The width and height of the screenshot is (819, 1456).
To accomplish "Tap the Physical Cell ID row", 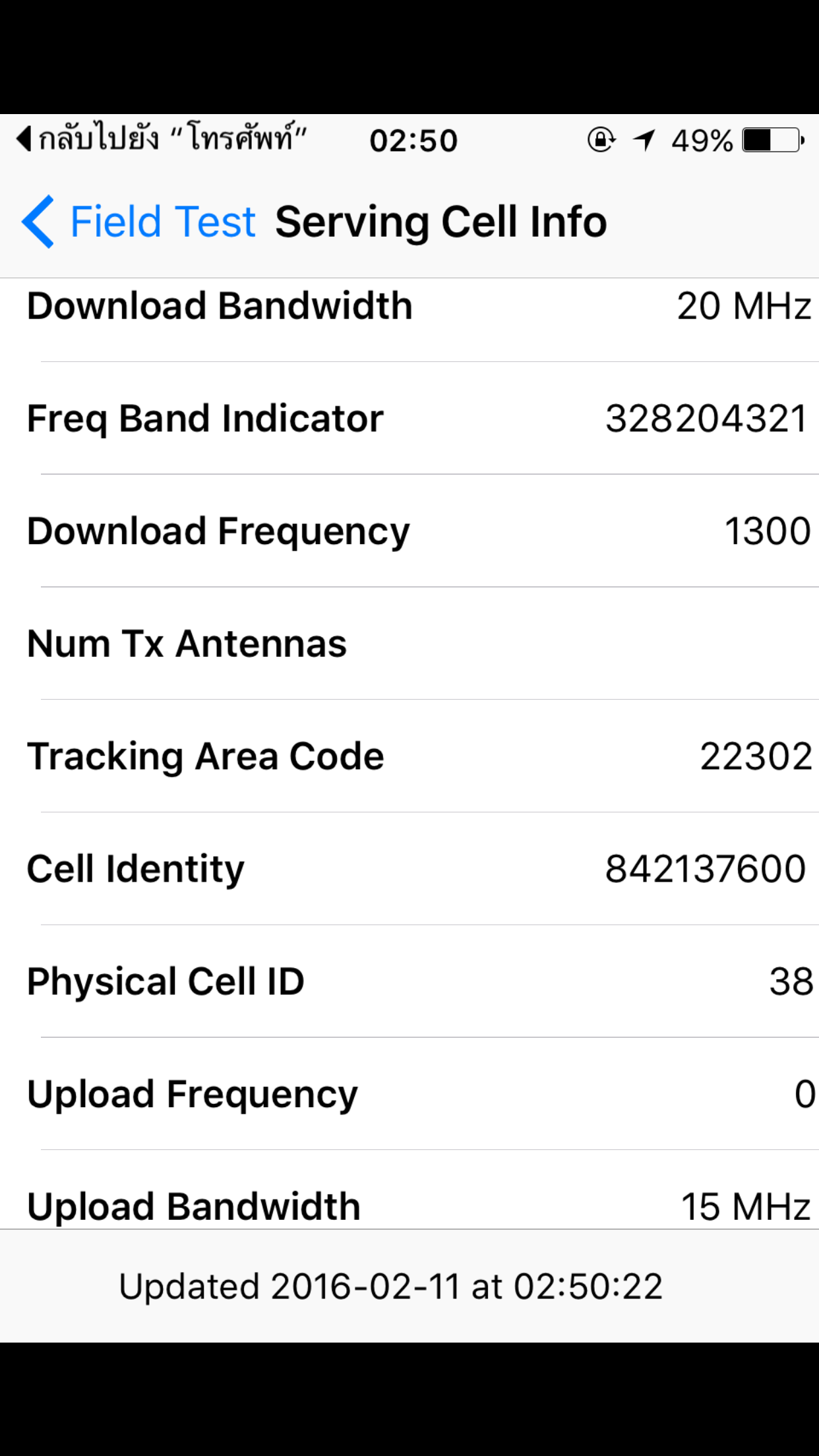I will pos(409,981).
